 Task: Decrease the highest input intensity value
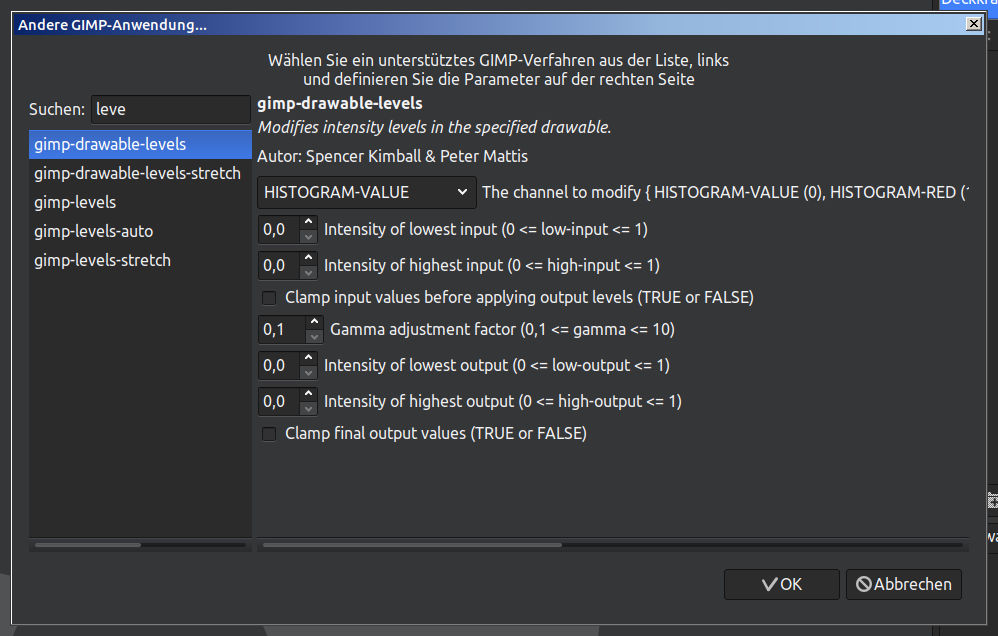click(x=309, y=273)
